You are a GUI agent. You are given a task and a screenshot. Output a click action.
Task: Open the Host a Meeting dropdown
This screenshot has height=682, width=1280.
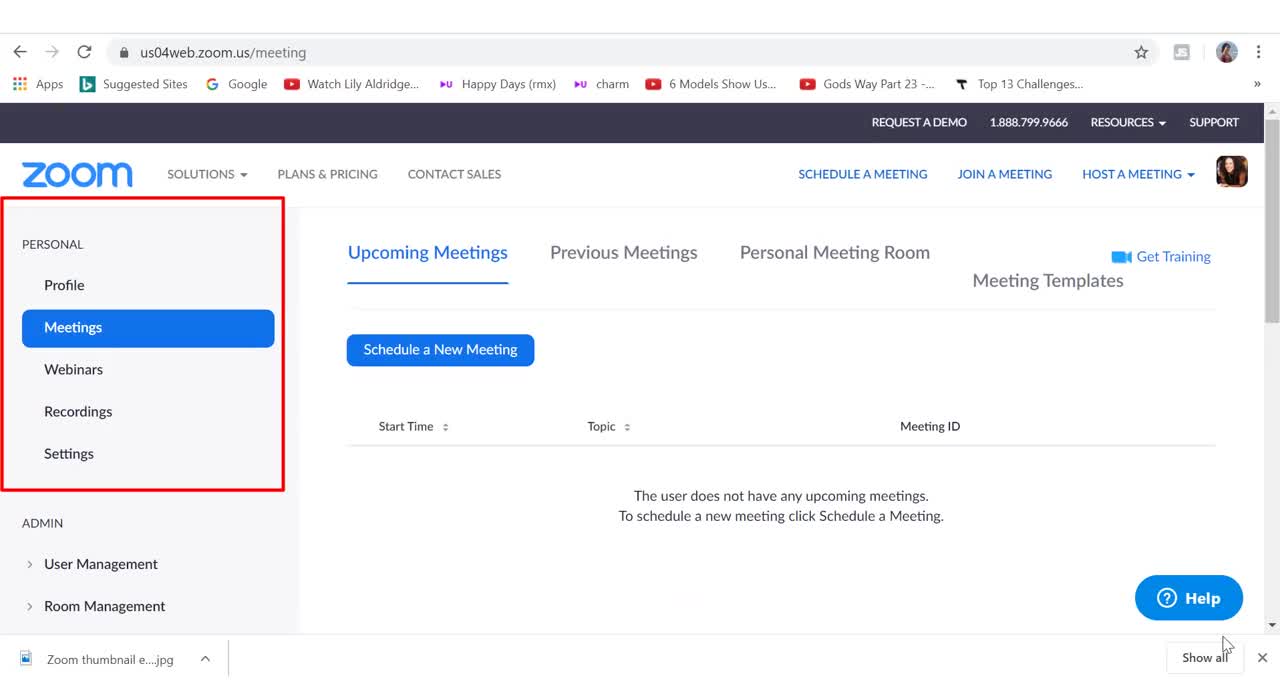click(1138, 174)
